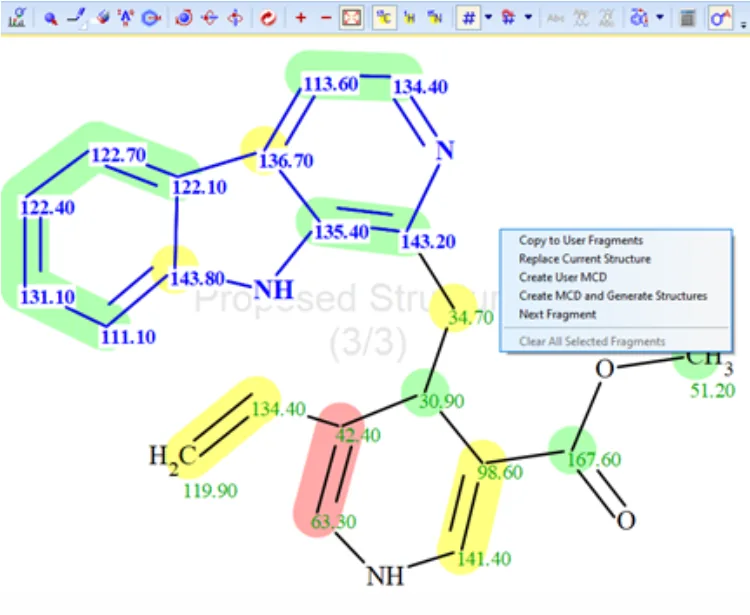Zoom in with the red plus icon

click(301, 18)
